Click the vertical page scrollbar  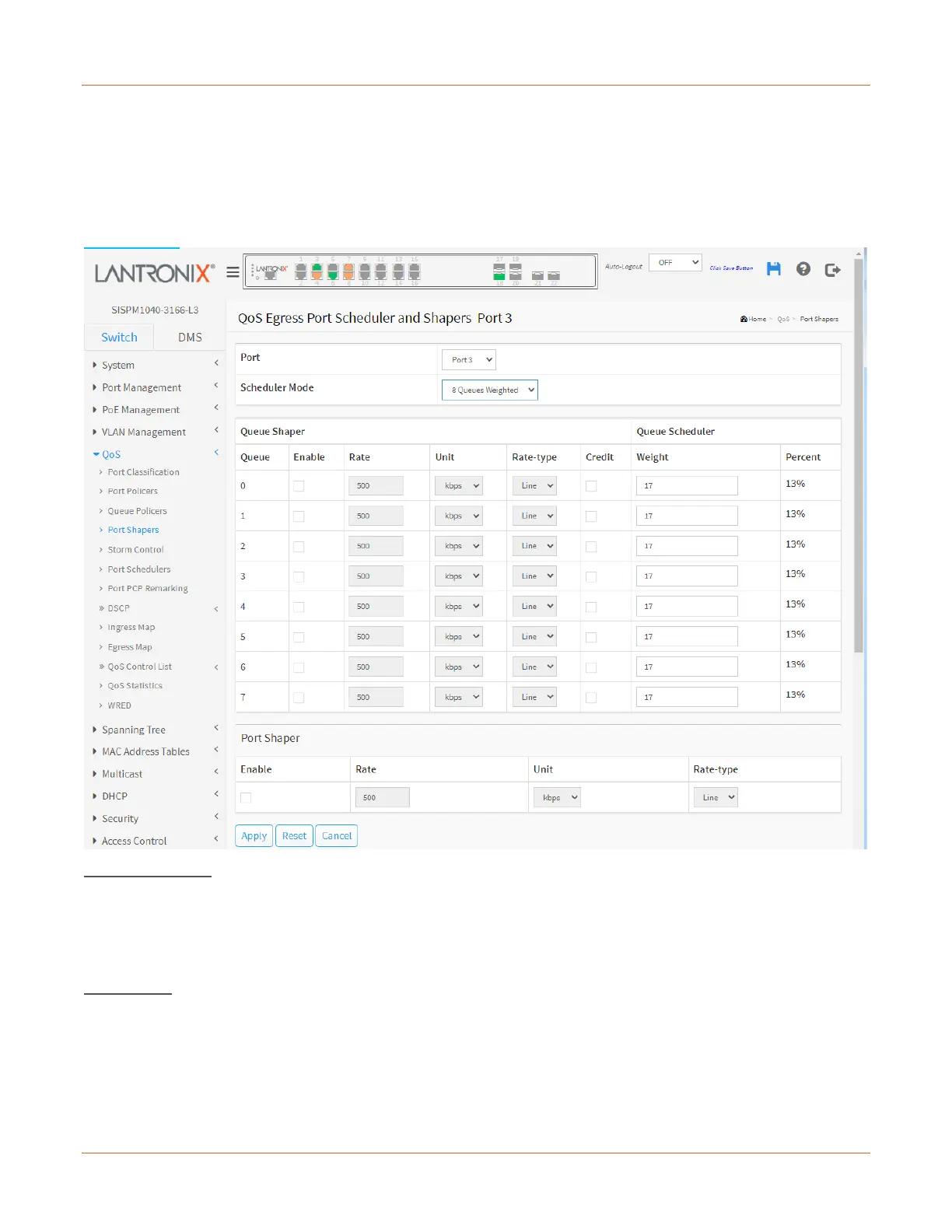tap(859, 467)
